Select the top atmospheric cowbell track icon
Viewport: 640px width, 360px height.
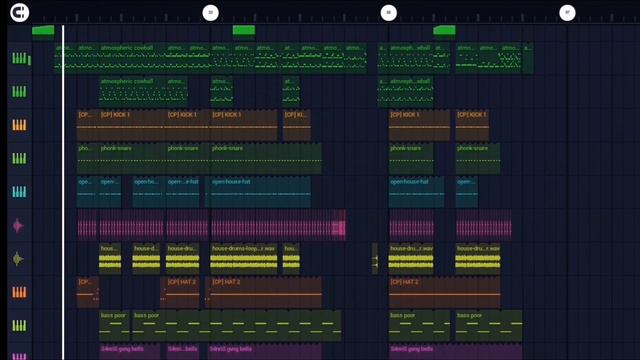pos(19,58)
